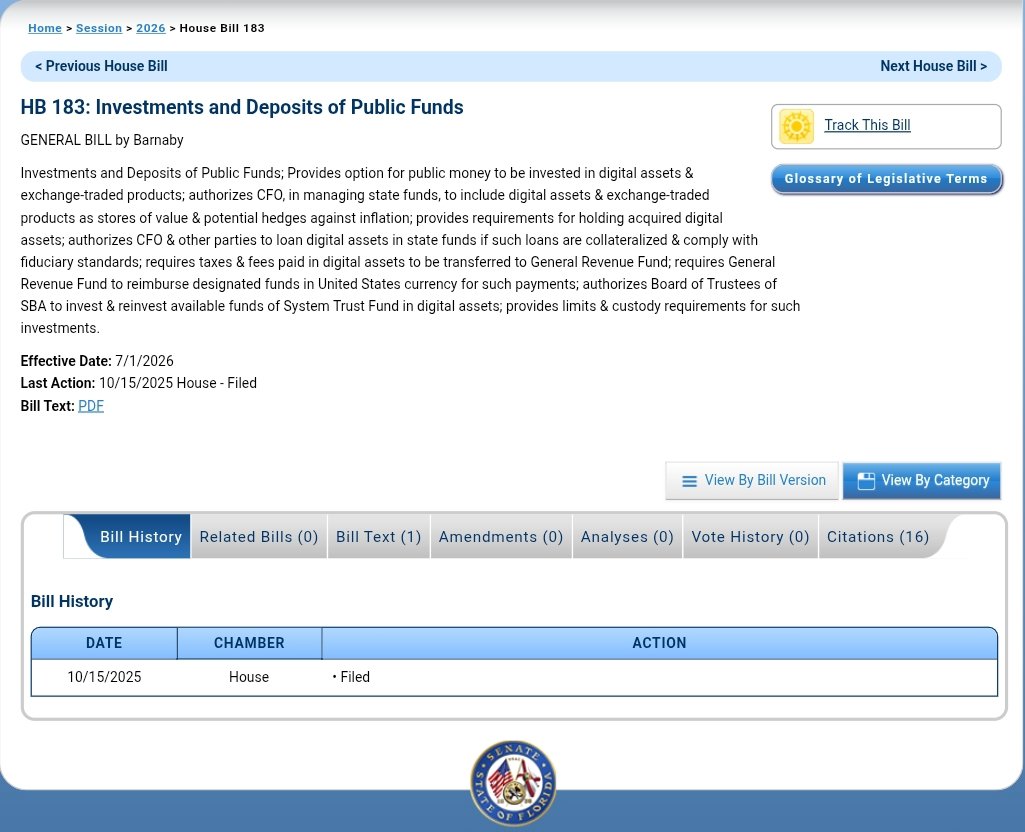The image size is (1025, 832).
Task: Go to Previous House Bill
Action: tap(101, 66)
